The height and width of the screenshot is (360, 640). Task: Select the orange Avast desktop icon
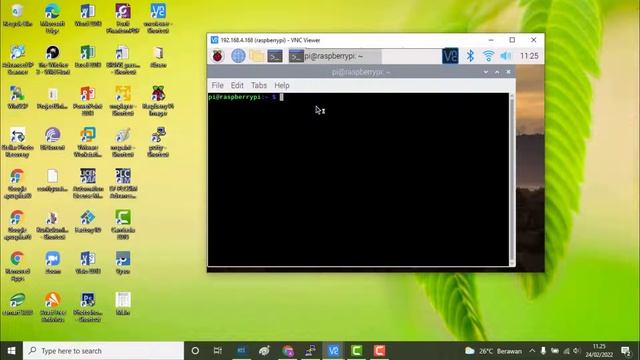[52, 307]
